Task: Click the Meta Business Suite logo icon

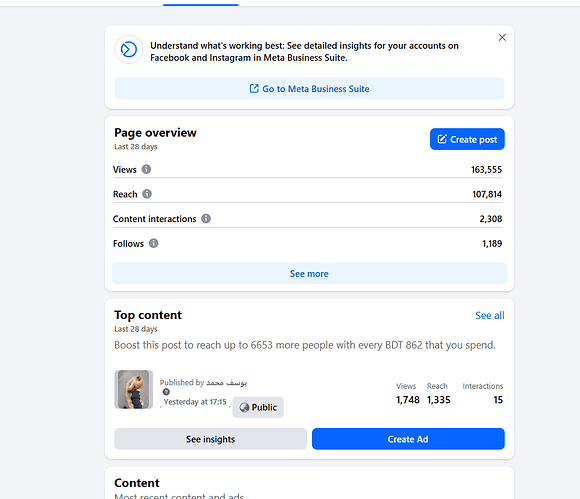Action: (129, 50)
